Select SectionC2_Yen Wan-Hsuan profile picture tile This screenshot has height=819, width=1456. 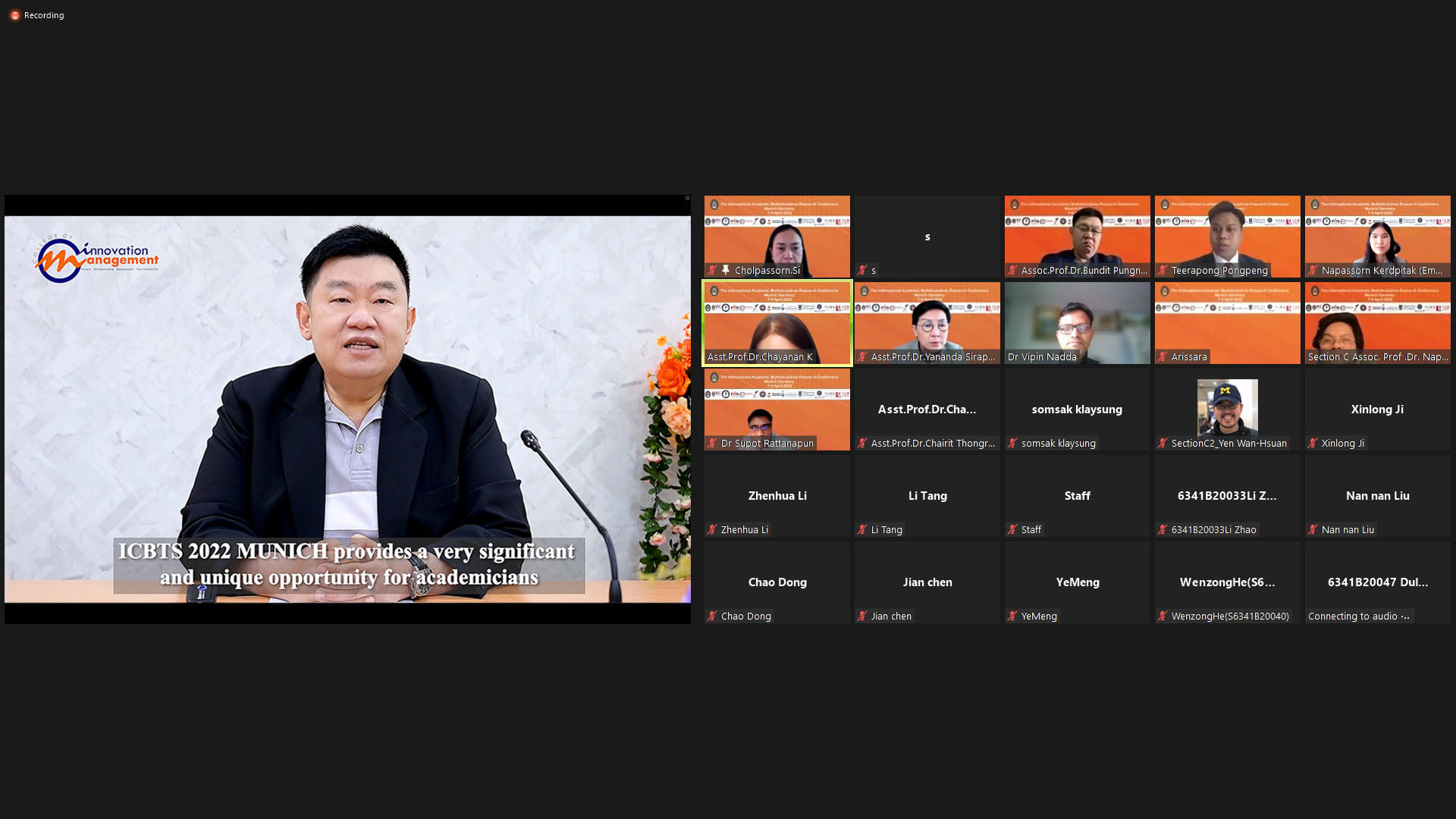click(1227, 406)
